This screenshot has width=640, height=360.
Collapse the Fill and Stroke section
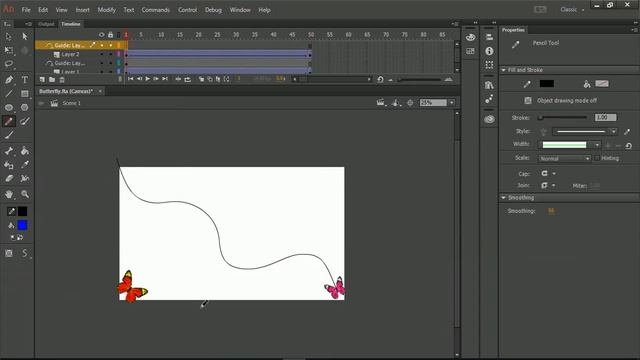(504, 70)
